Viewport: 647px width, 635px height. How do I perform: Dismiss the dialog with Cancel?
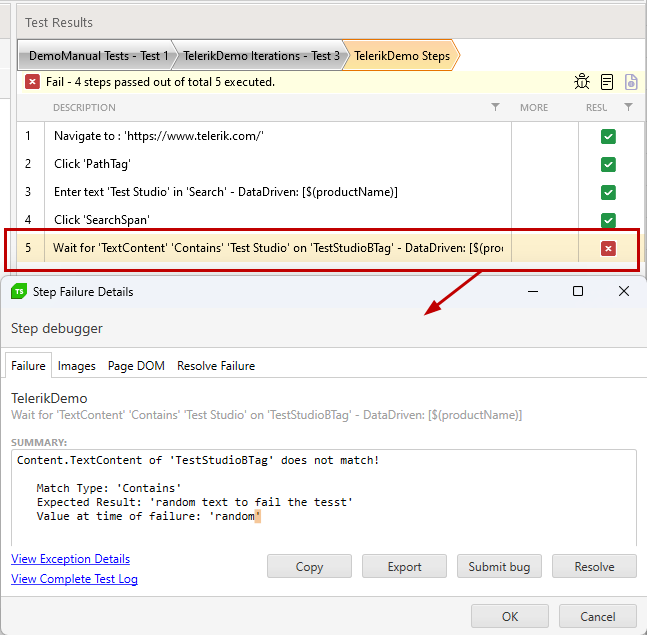pyautogui.click(x=598, y=616)
